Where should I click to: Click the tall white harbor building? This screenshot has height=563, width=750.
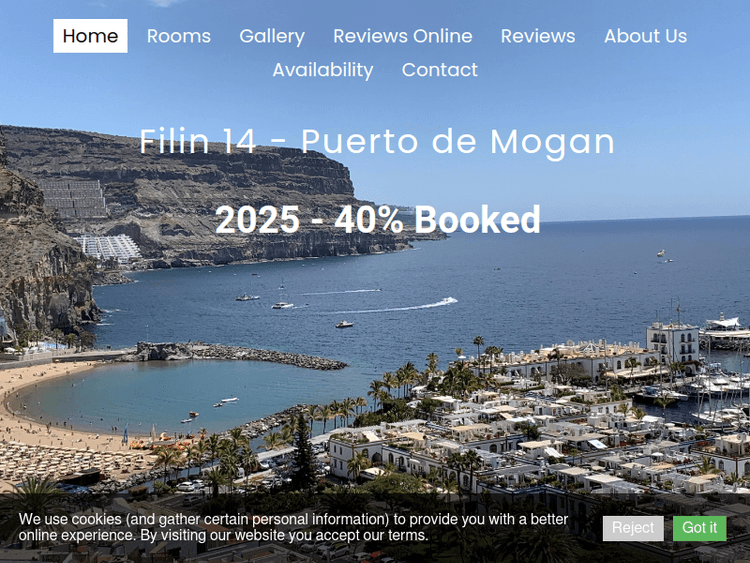click(x=673, y=342)
